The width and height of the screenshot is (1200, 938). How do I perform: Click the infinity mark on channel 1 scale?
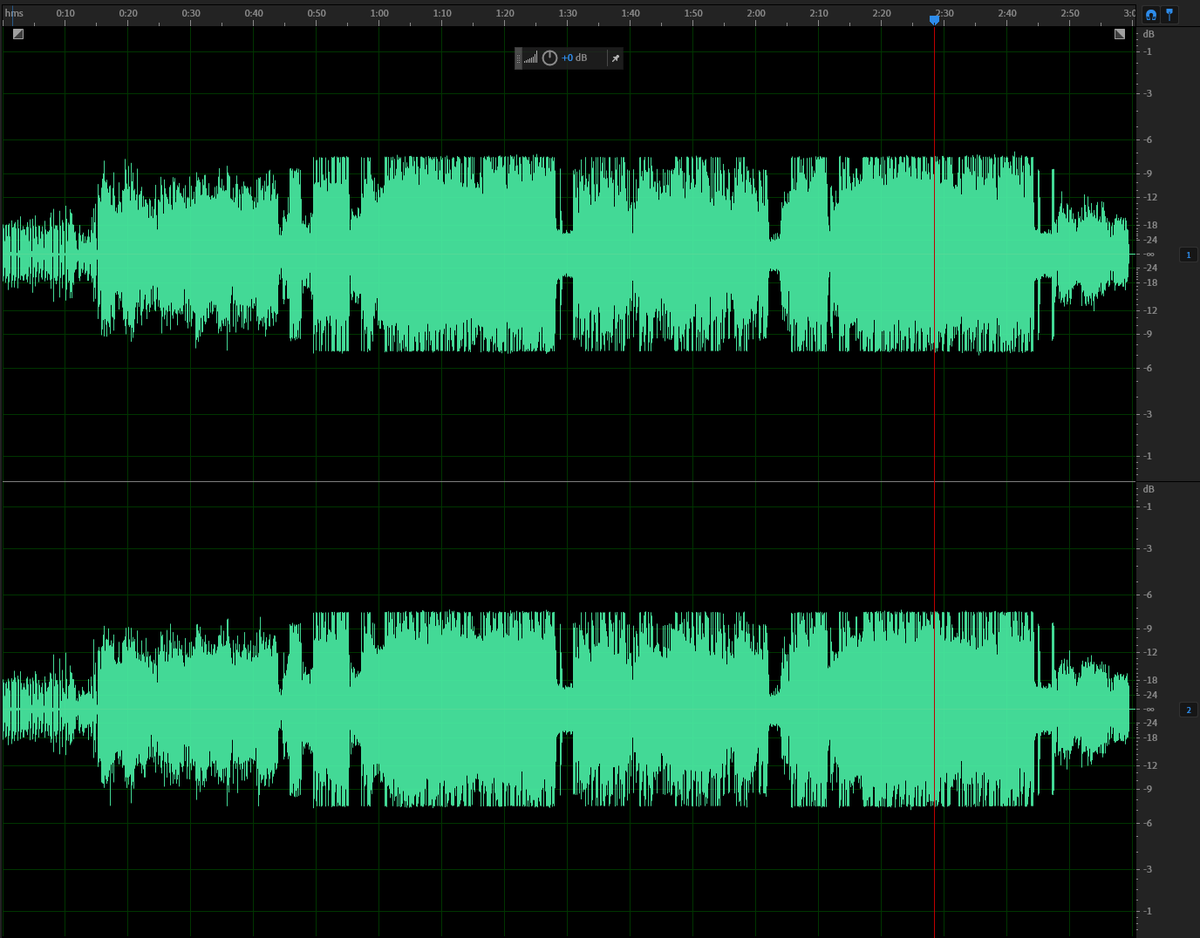tap(1150, 254)
